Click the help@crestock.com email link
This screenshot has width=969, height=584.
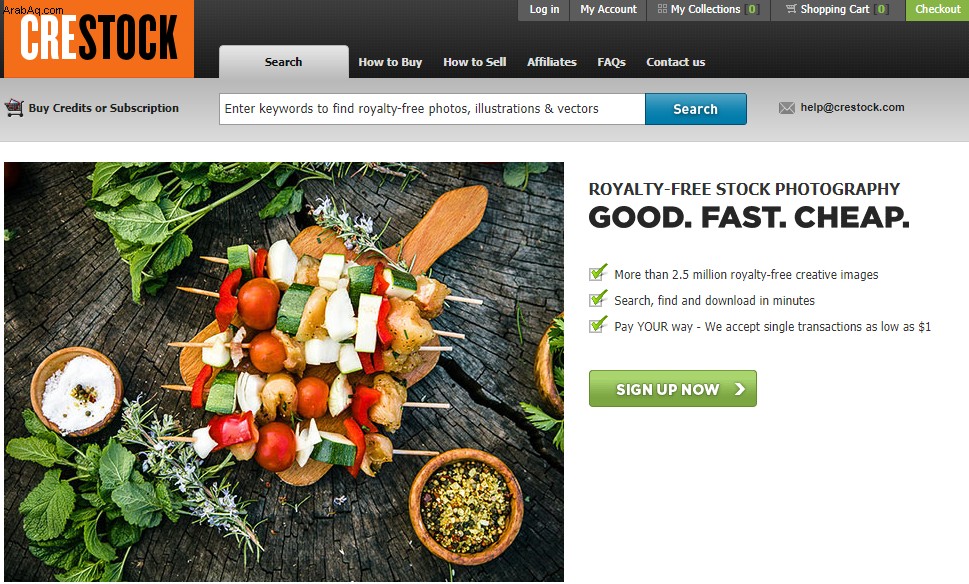852,108
